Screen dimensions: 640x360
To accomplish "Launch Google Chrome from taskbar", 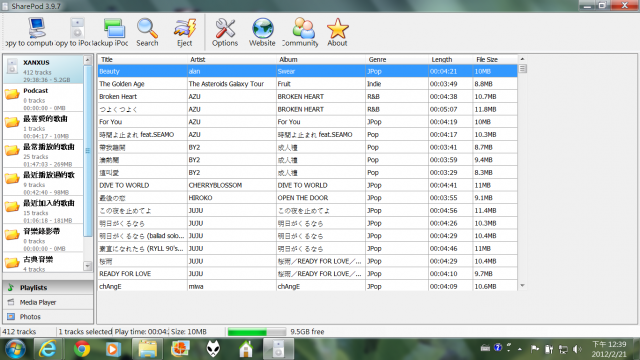I will (x=82, y=349).
